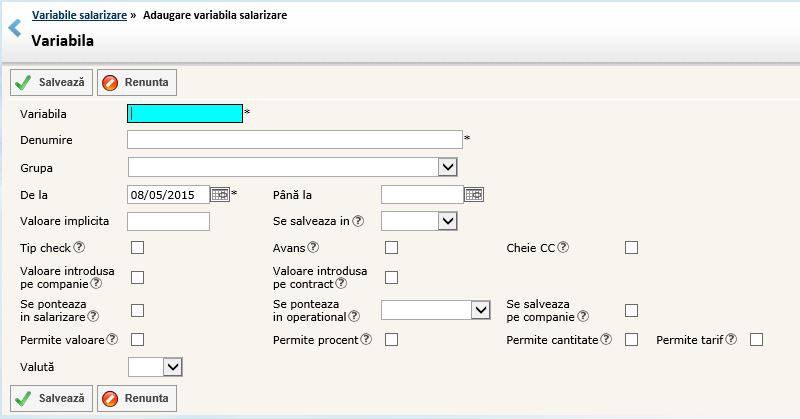Enable the Permite tarif checkbox
Viewport: 800px width, 419px height.
(x=756, y=339)
